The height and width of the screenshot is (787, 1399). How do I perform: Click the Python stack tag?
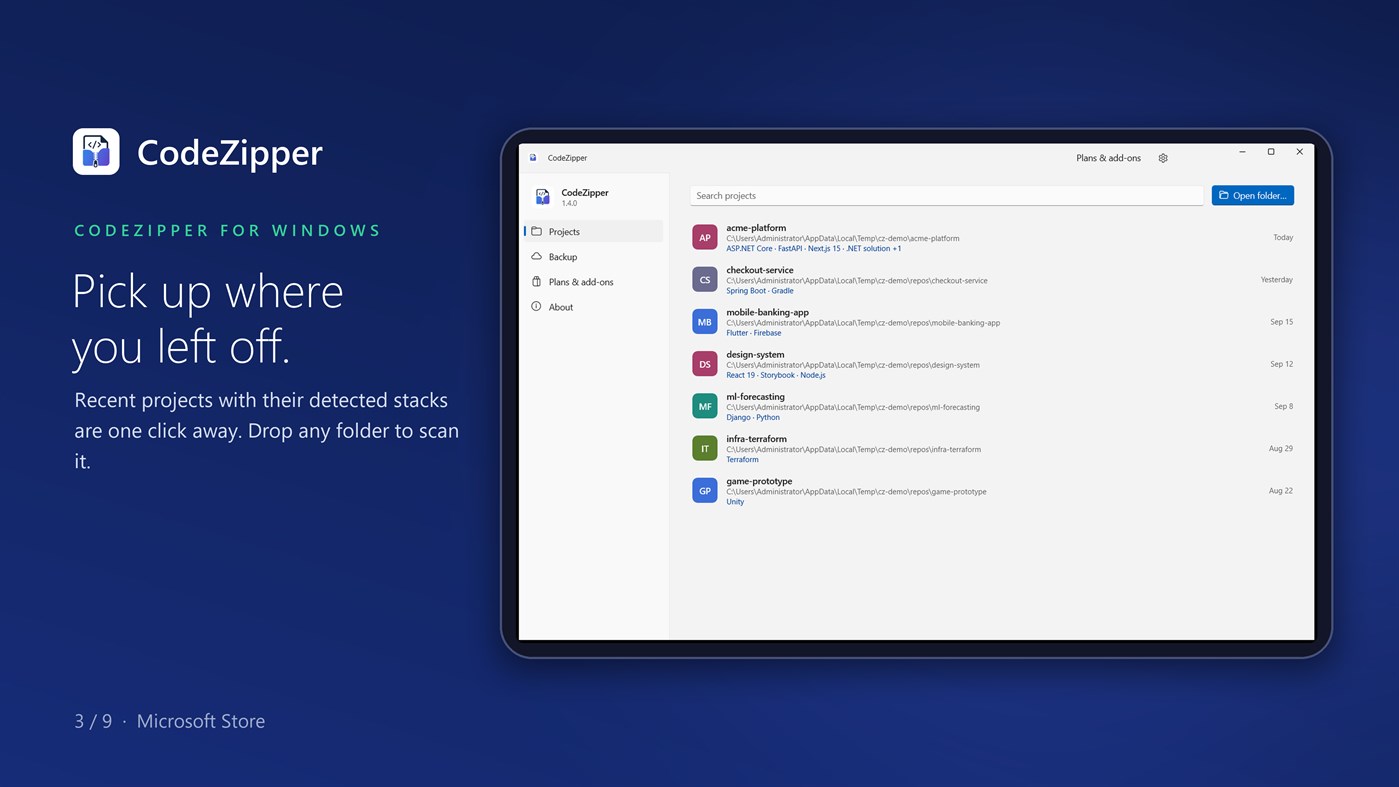tap(767, 417)
